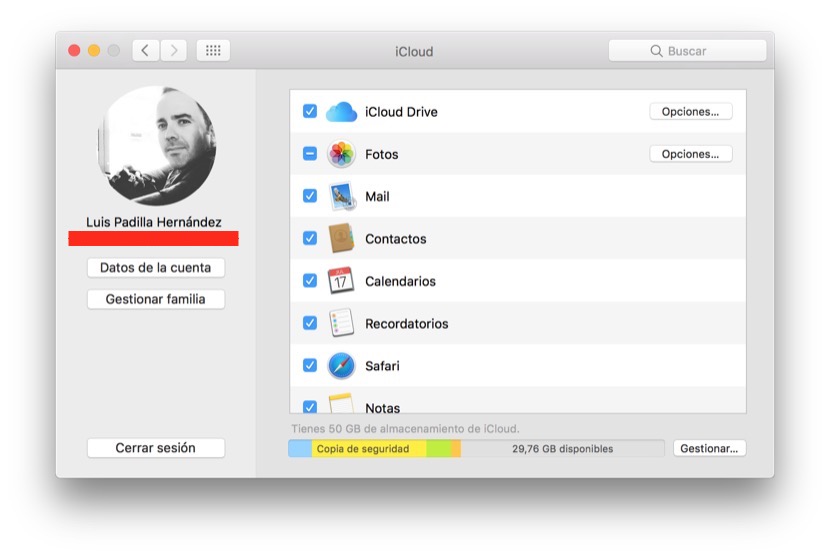This screenshot has width=830, height=557.
Task: Click the yellow Copia de seguridad storage segment
Action: (368, 449)
